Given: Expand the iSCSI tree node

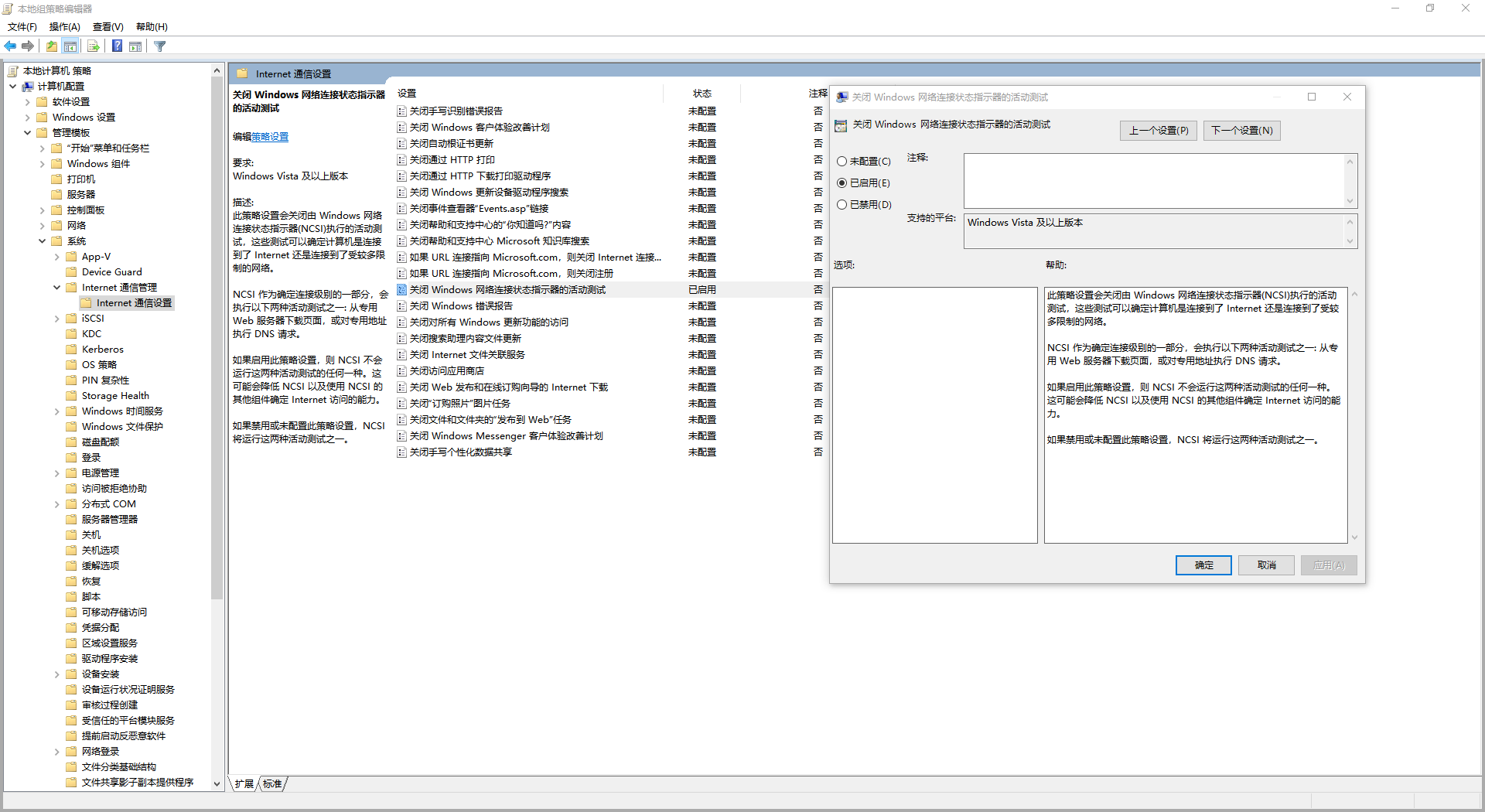Looking at the screenshot, I should pyautogui.click(x=56, y=318).
